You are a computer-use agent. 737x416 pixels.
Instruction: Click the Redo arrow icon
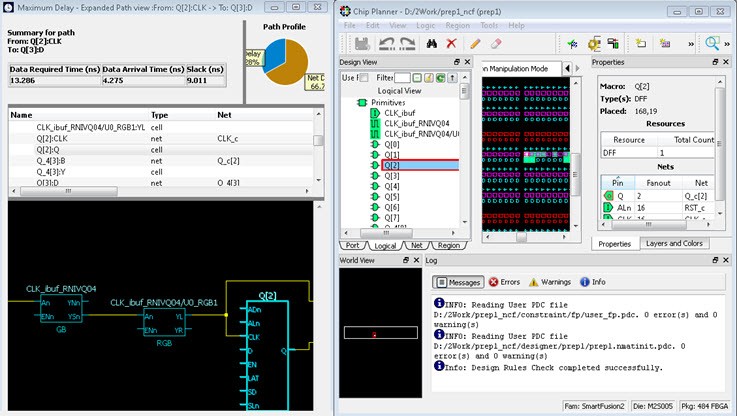point(406,44)
